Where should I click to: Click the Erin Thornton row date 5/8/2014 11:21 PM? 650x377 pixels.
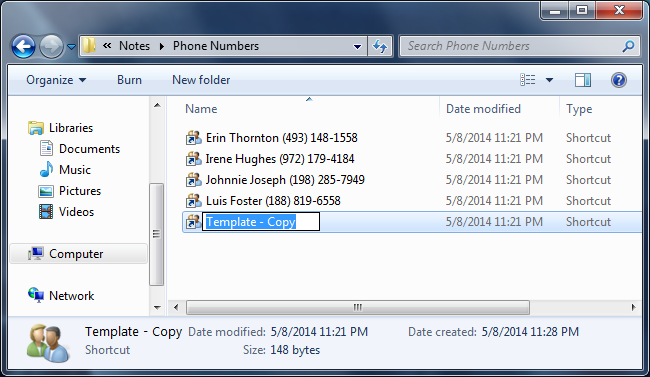[494, 138]
